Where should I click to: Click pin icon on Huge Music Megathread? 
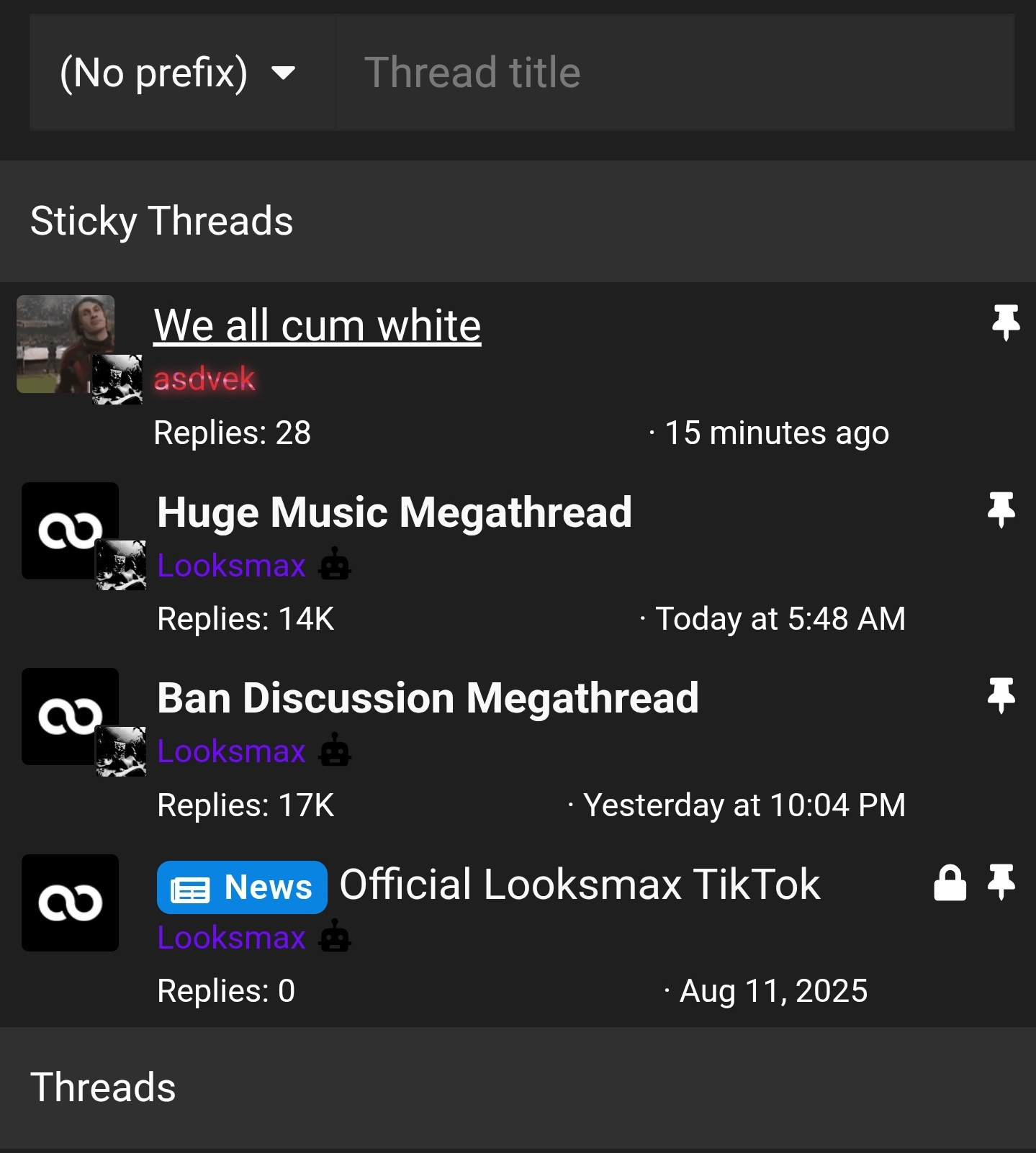point(1001,510)
